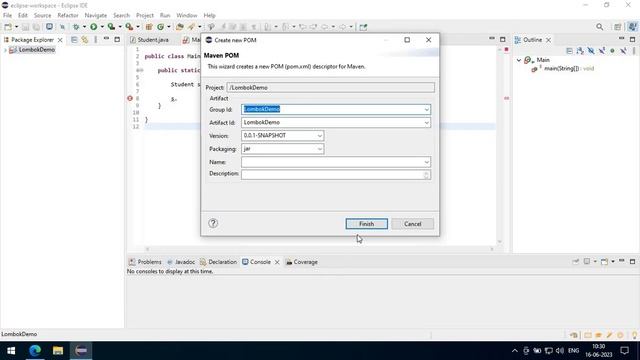
Task: Open the Refactor menu
Action: click(68, 15)
